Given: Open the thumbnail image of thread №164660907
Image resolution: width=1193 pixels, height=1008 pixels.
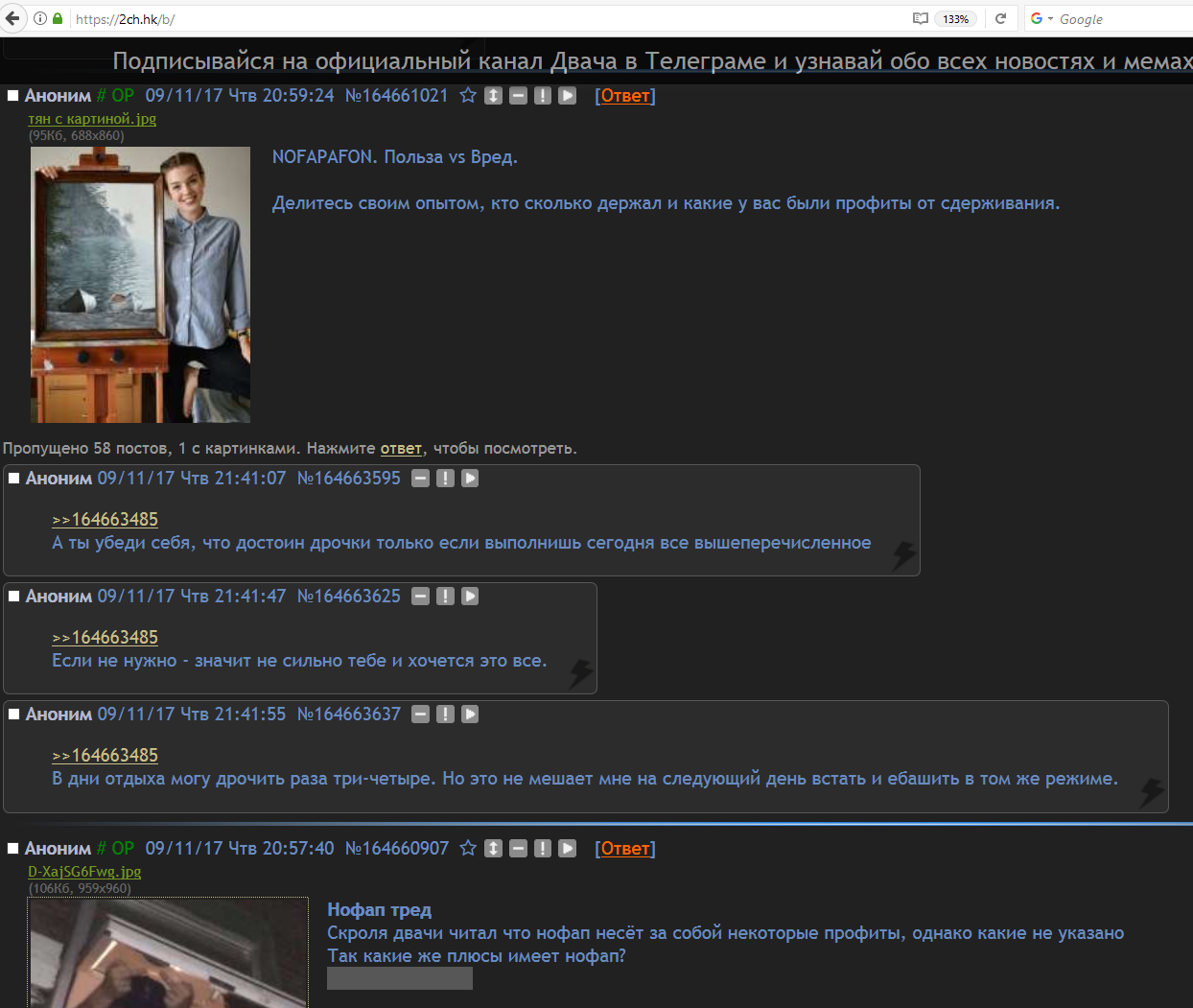Looking at the screenshot, I should [x=169, y=952].
